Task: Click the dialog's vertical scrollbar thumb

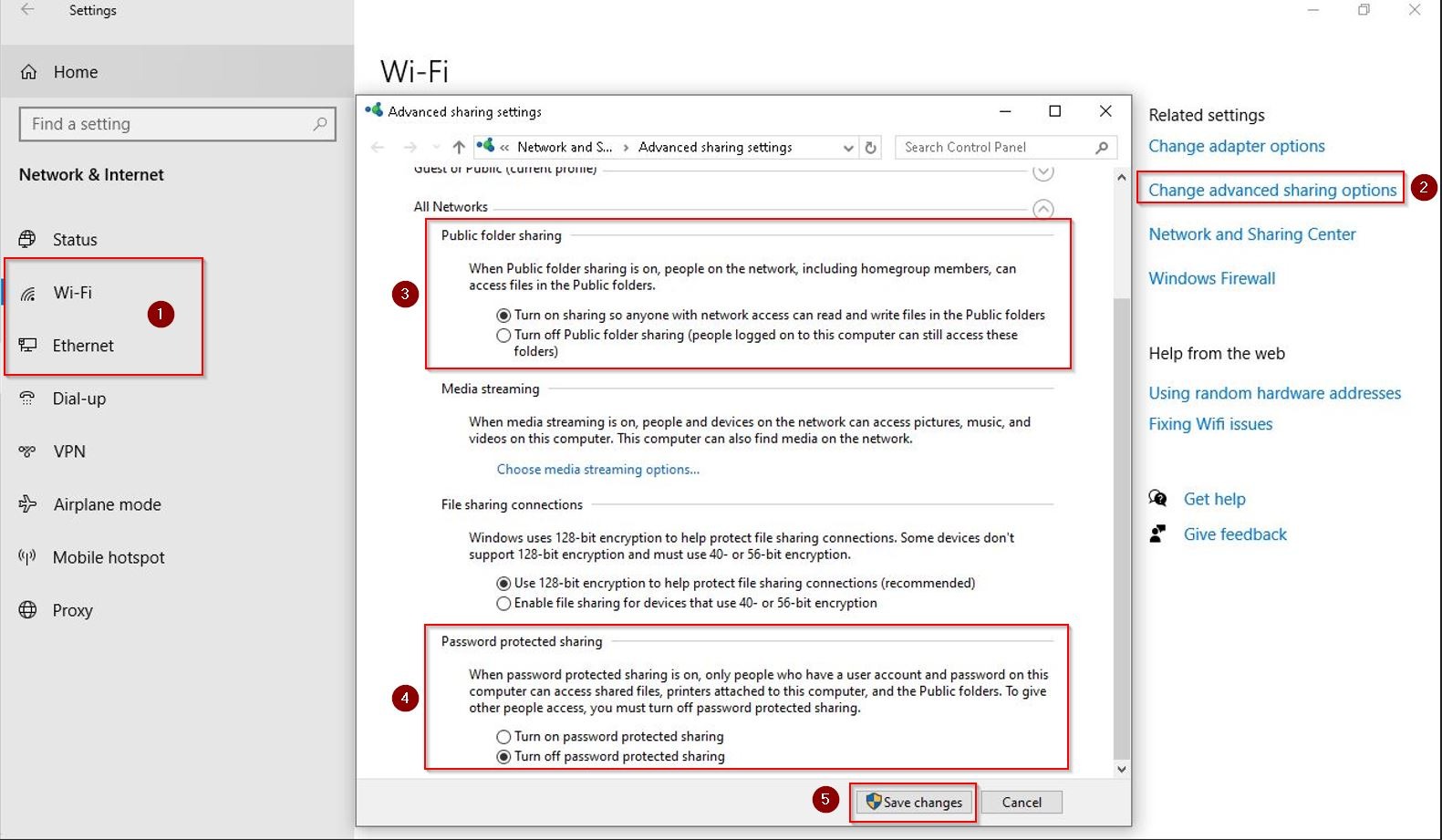Action: click(1121, 529)
